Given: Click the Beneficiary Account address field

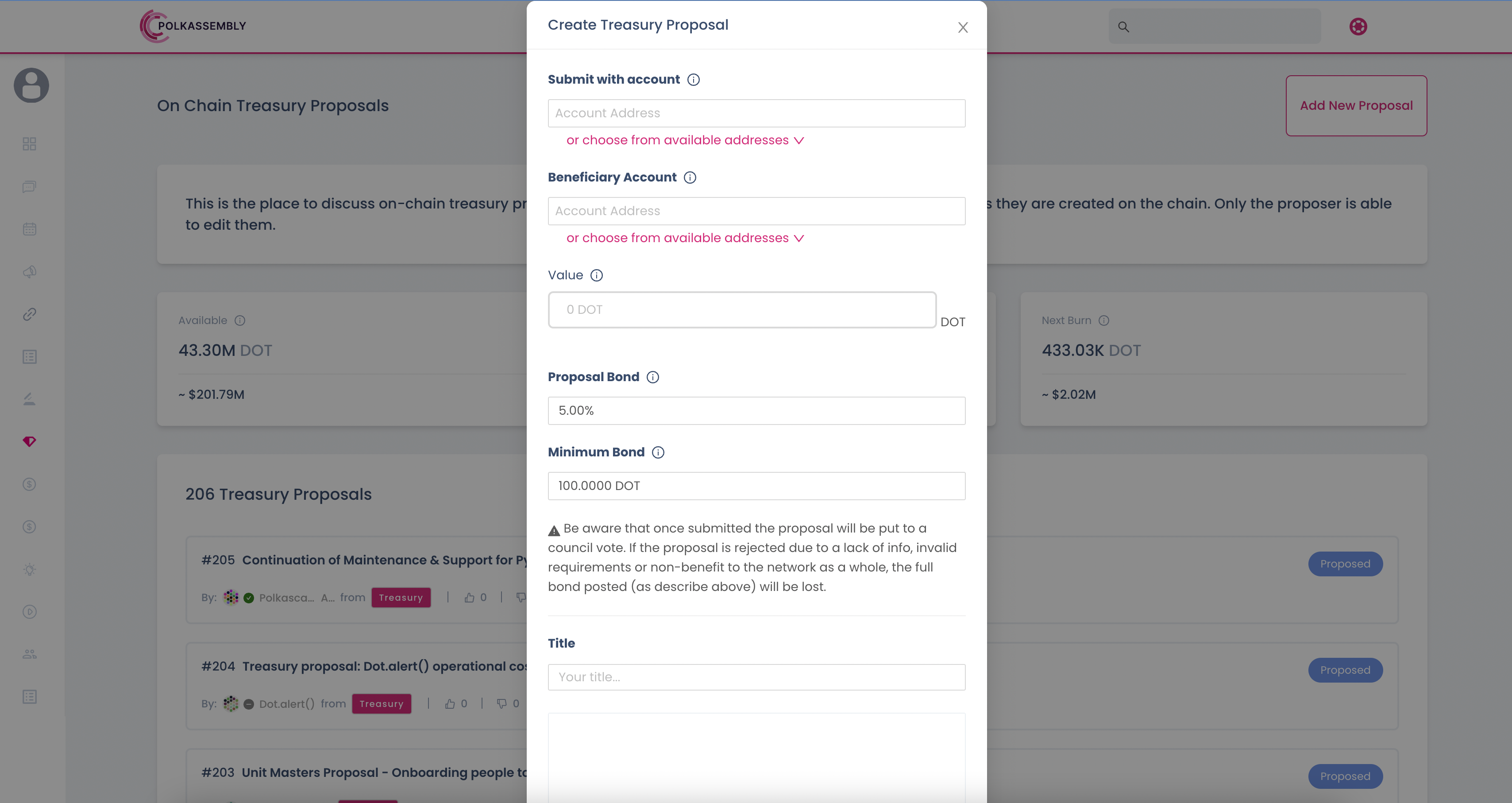Looking at the screenshot, I should [x=756, y=211].
